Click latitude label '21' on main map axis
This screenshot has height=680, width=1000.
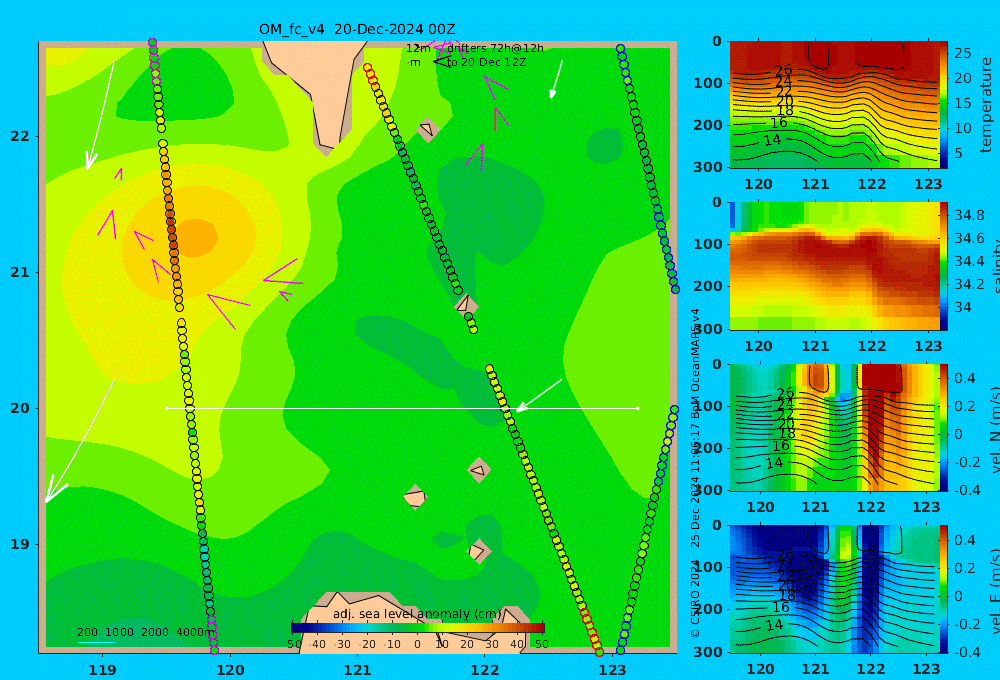tap(20, 272)
